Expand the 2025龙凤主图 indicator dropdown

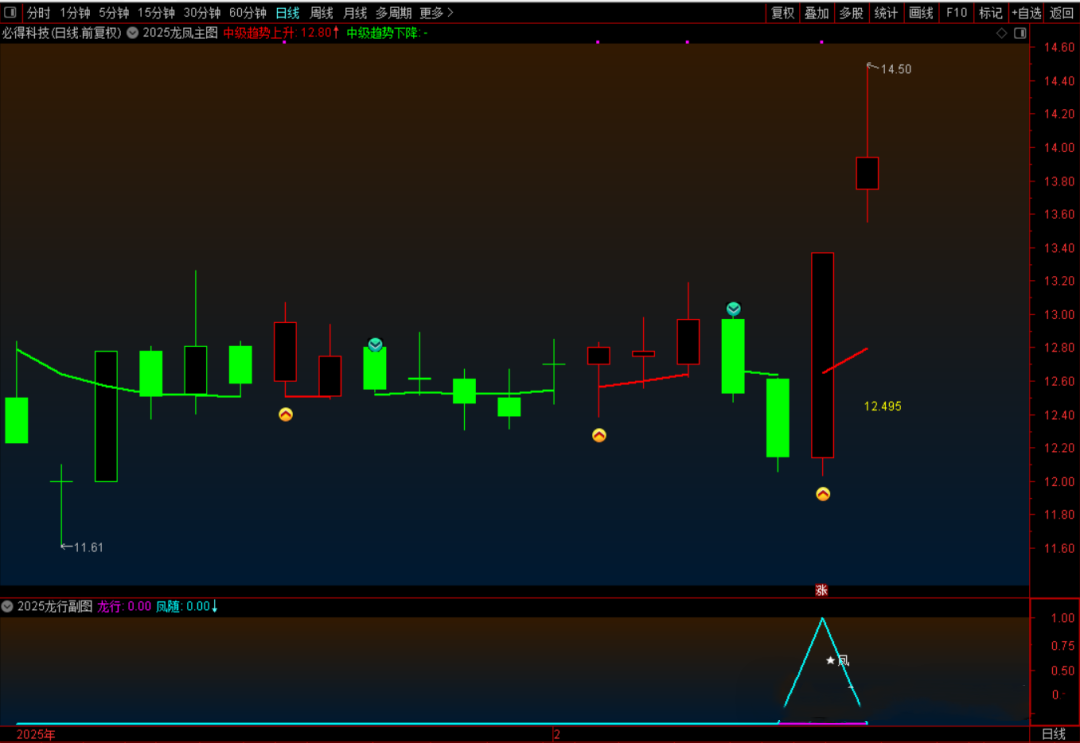(133, 33)
